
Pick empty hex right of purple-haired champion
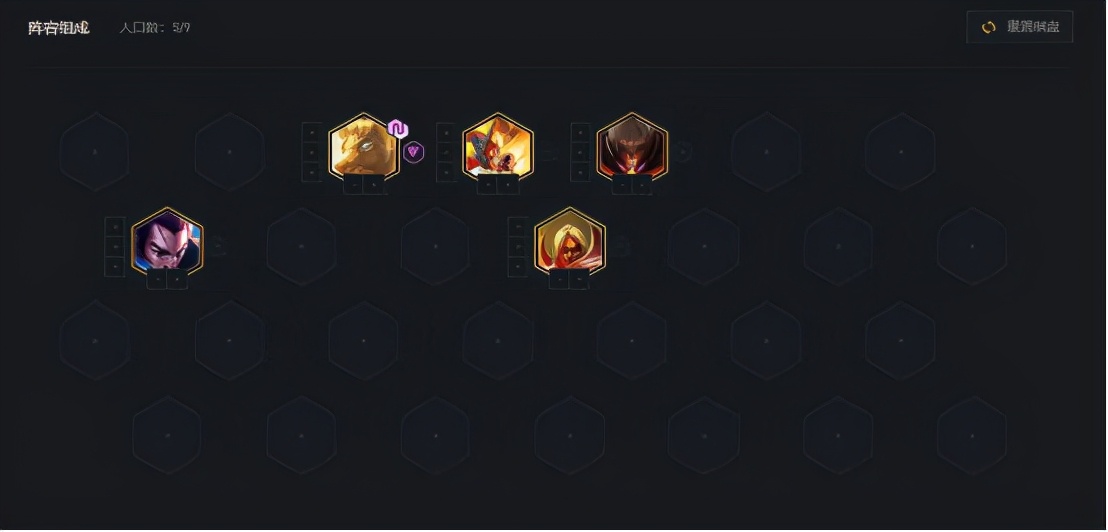[301, 246]
